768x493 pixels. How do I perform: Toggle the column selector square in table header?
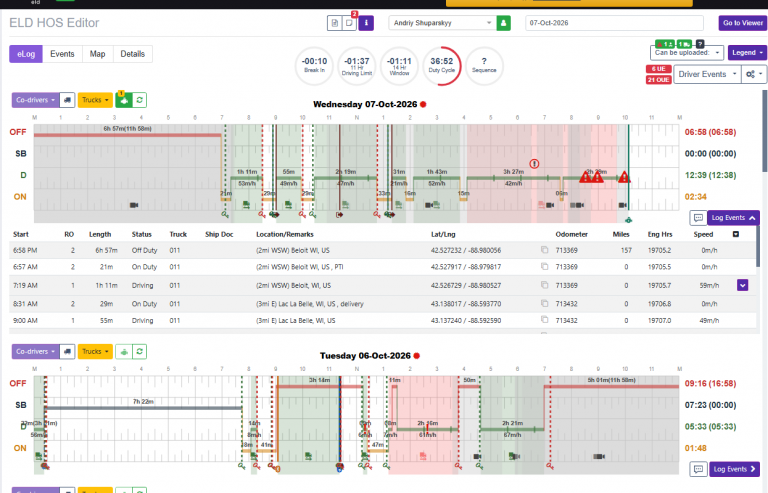735,234
